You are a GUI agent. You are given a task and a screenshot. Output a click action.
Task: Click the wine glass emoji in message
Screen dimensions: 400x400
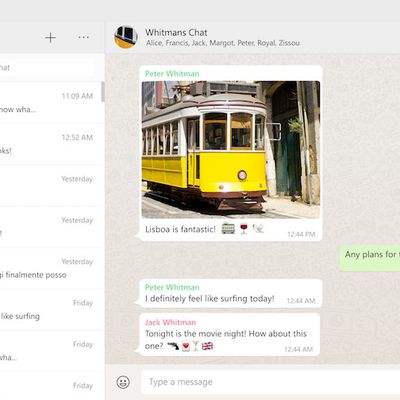tap(244, 229)
